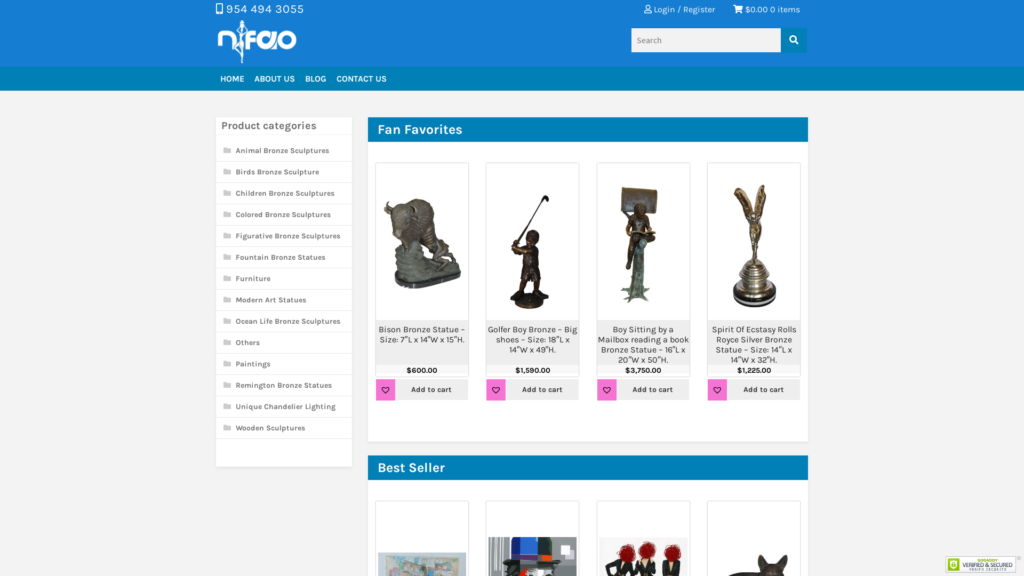This screenshot has height=576, width=1024.
Task: Go to the HOME menu item
Action: 232,79
